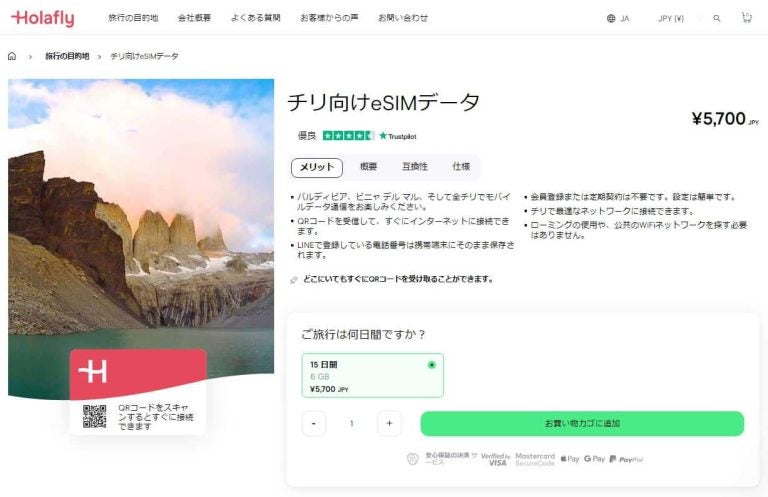Open the お問い合わせ nav item
This screenshot has height=497, width=768.
(403, 18)
